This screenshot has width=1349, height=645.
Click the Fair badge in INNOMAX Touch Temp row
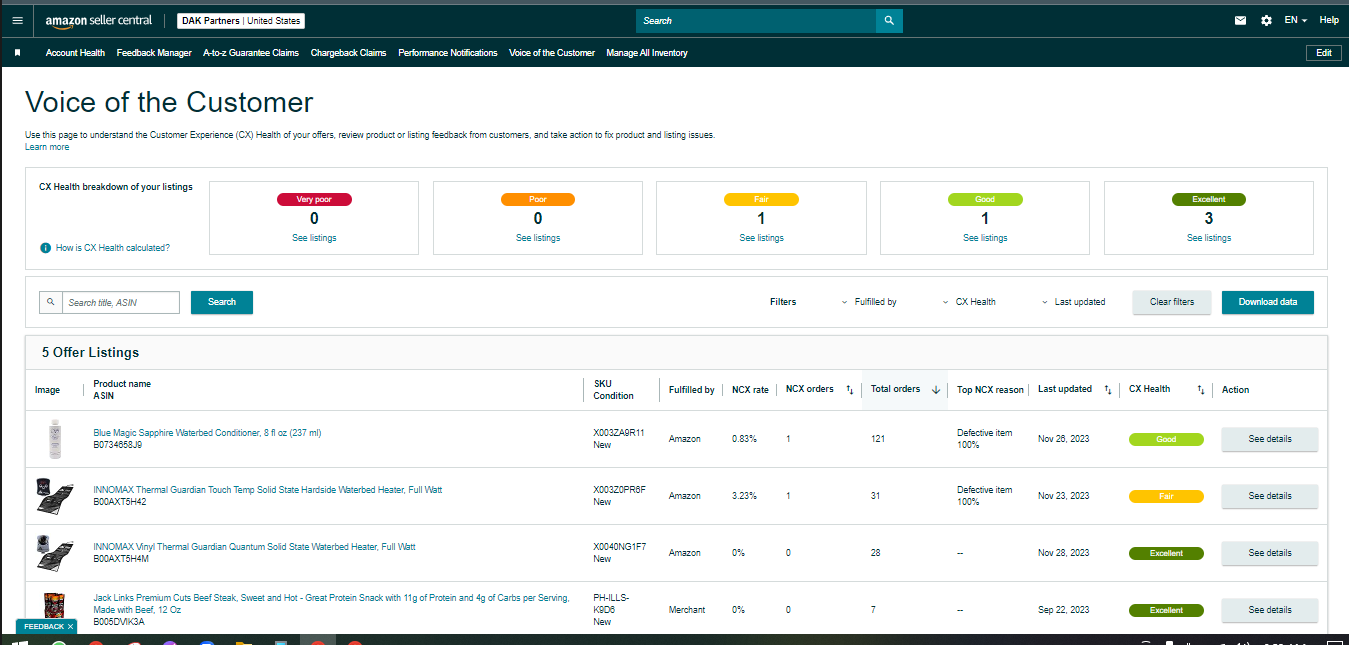coord(1166,496)
